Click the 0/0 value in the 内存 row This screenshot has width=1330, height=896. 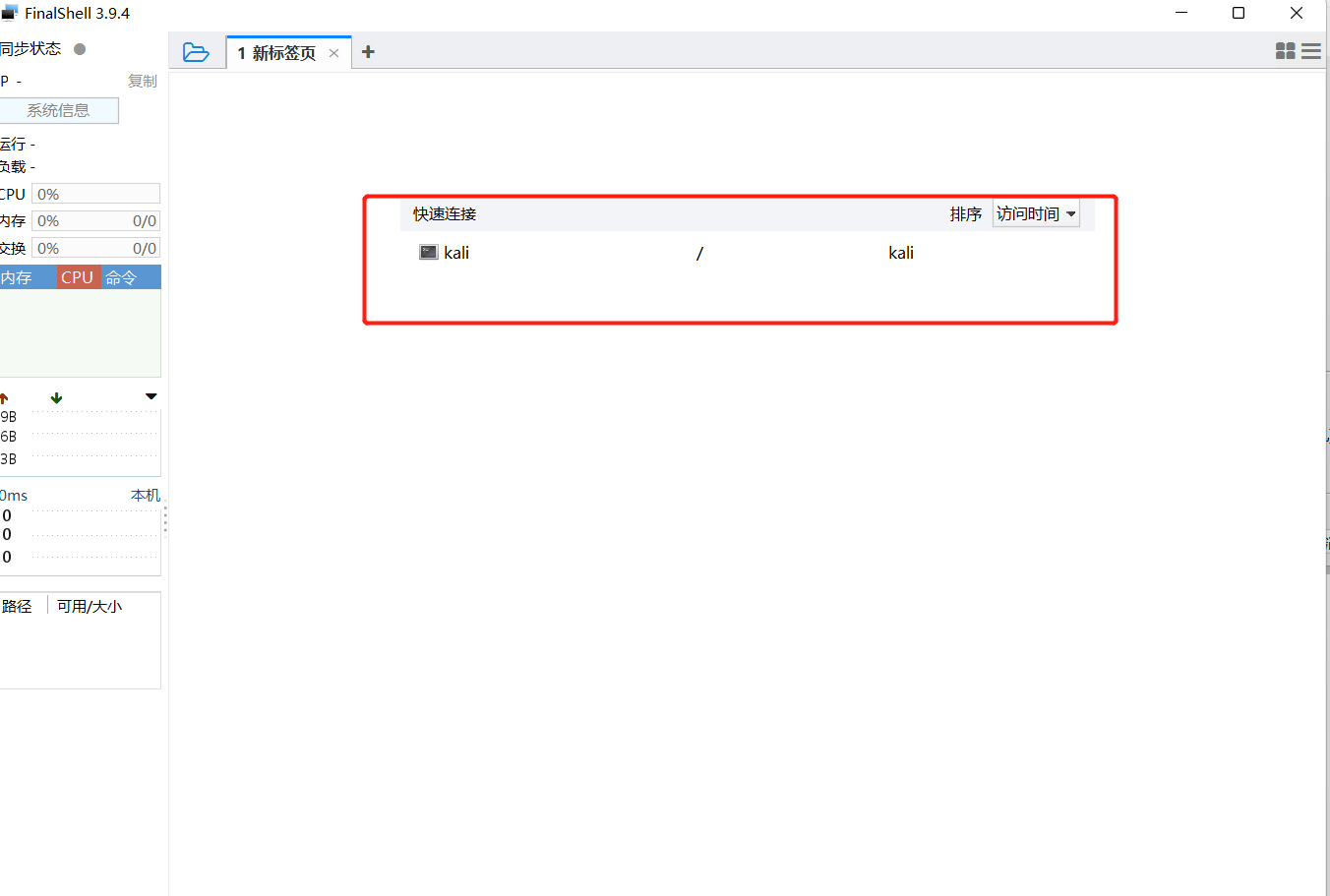(x=145, y=221)
